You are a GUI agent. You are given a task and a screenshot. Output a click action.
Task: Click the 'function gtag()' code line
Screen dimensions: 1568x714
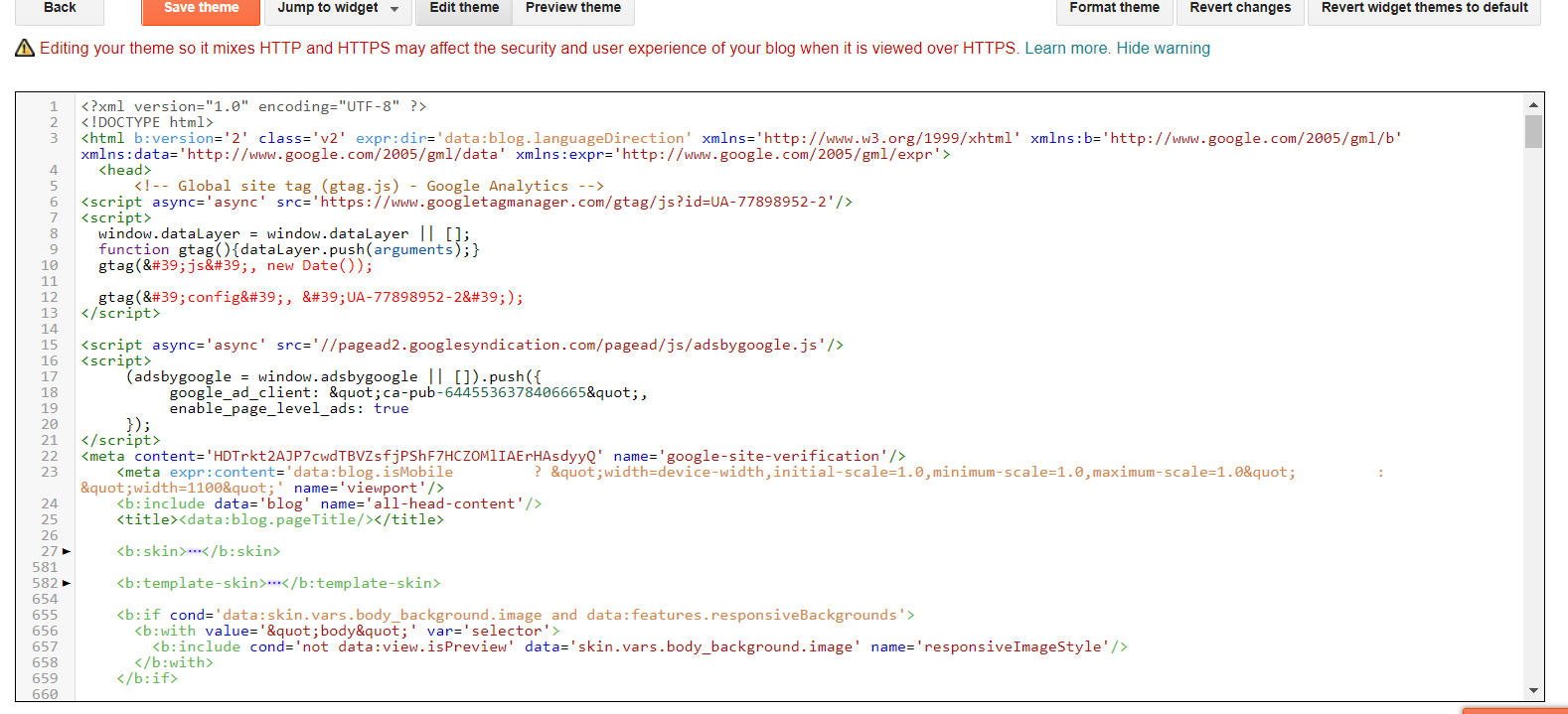coord(289,249)
